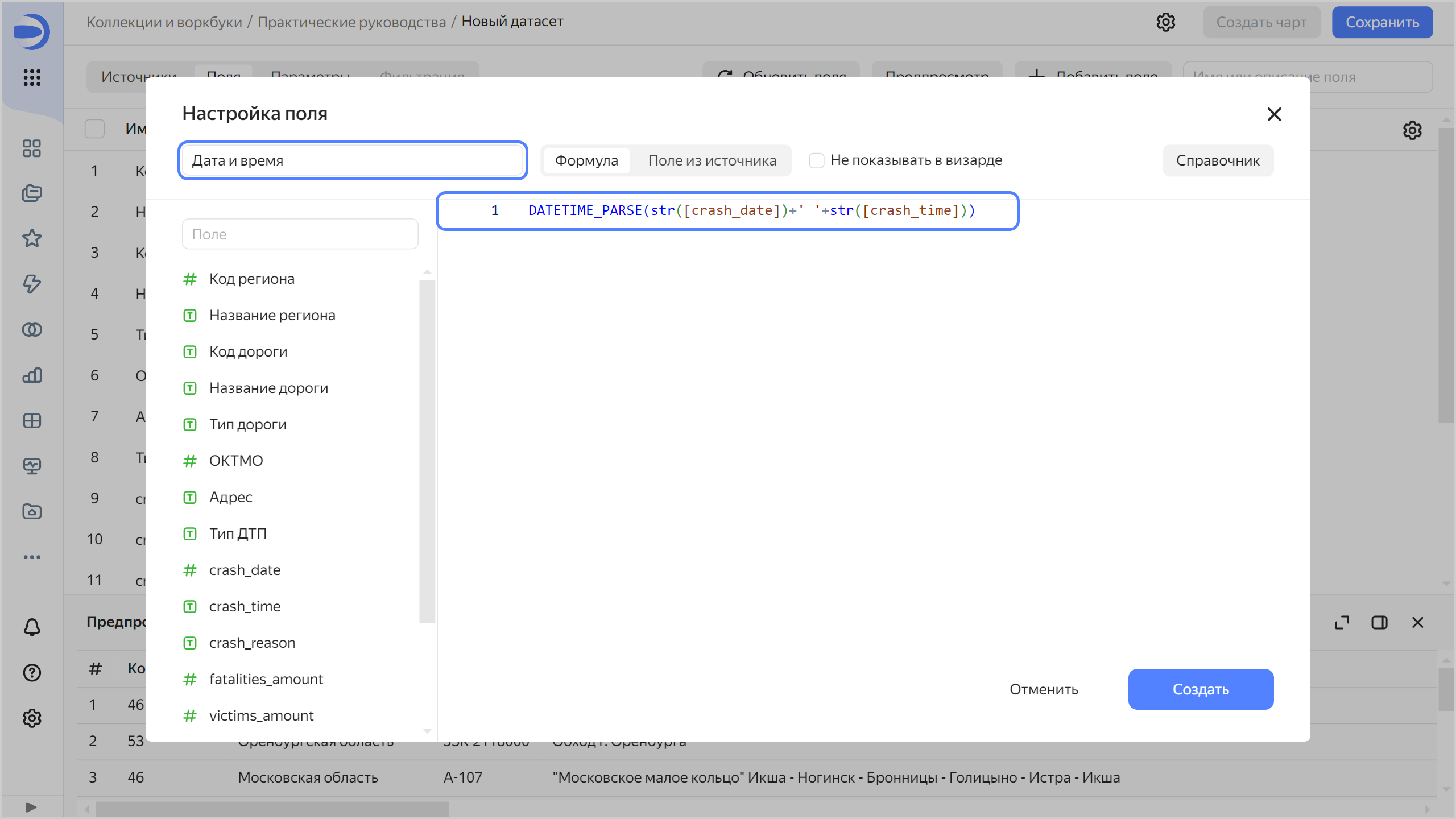The height and width of the screenshot is (819, 1456).
Task: Tick the select-all fields checkbox in header
Action: pyautogui.click(x=94, y=129)
